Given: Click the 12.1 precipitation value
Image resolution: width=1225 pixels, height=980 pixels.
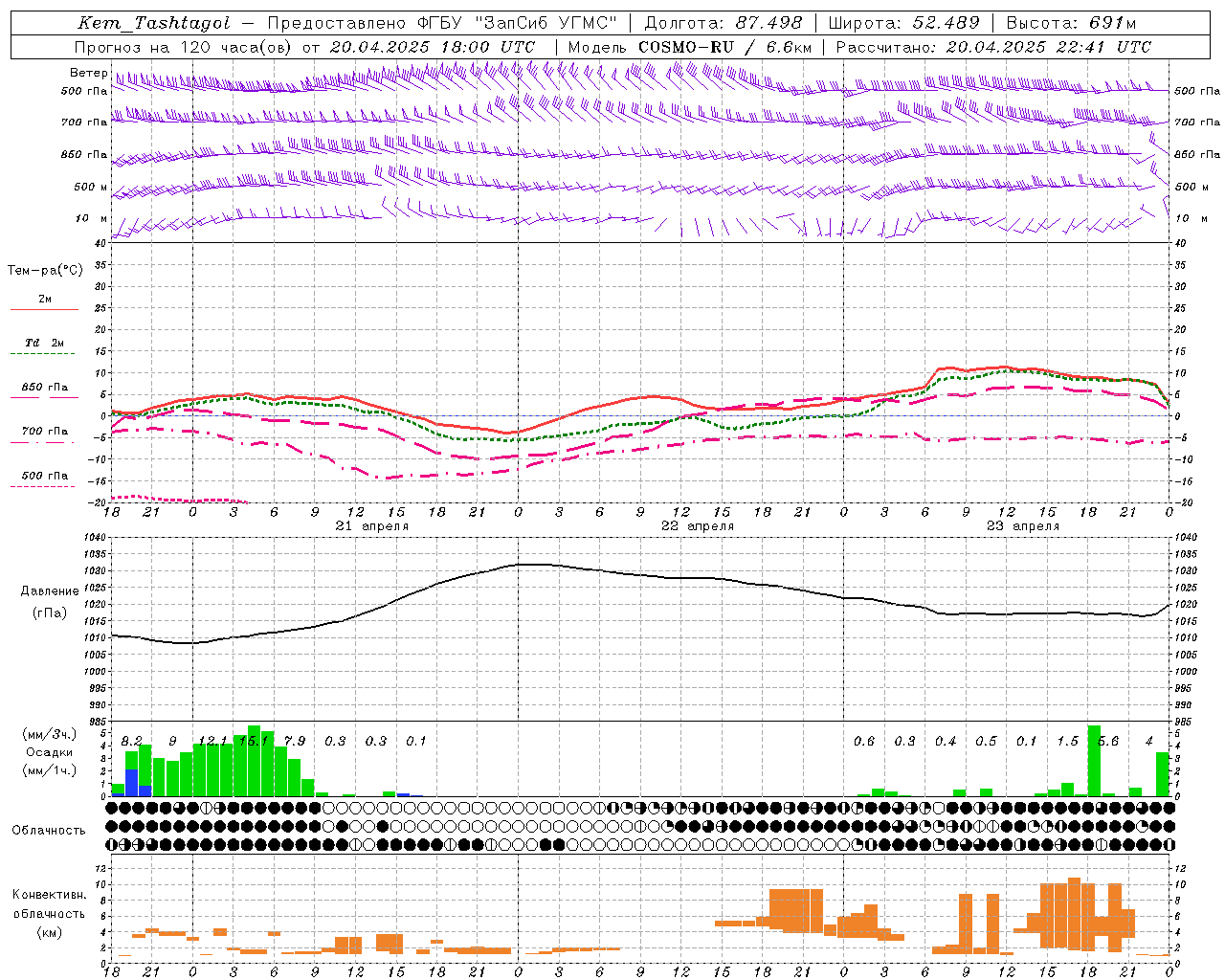Looking at the screenshot, I should coord(212,742).
